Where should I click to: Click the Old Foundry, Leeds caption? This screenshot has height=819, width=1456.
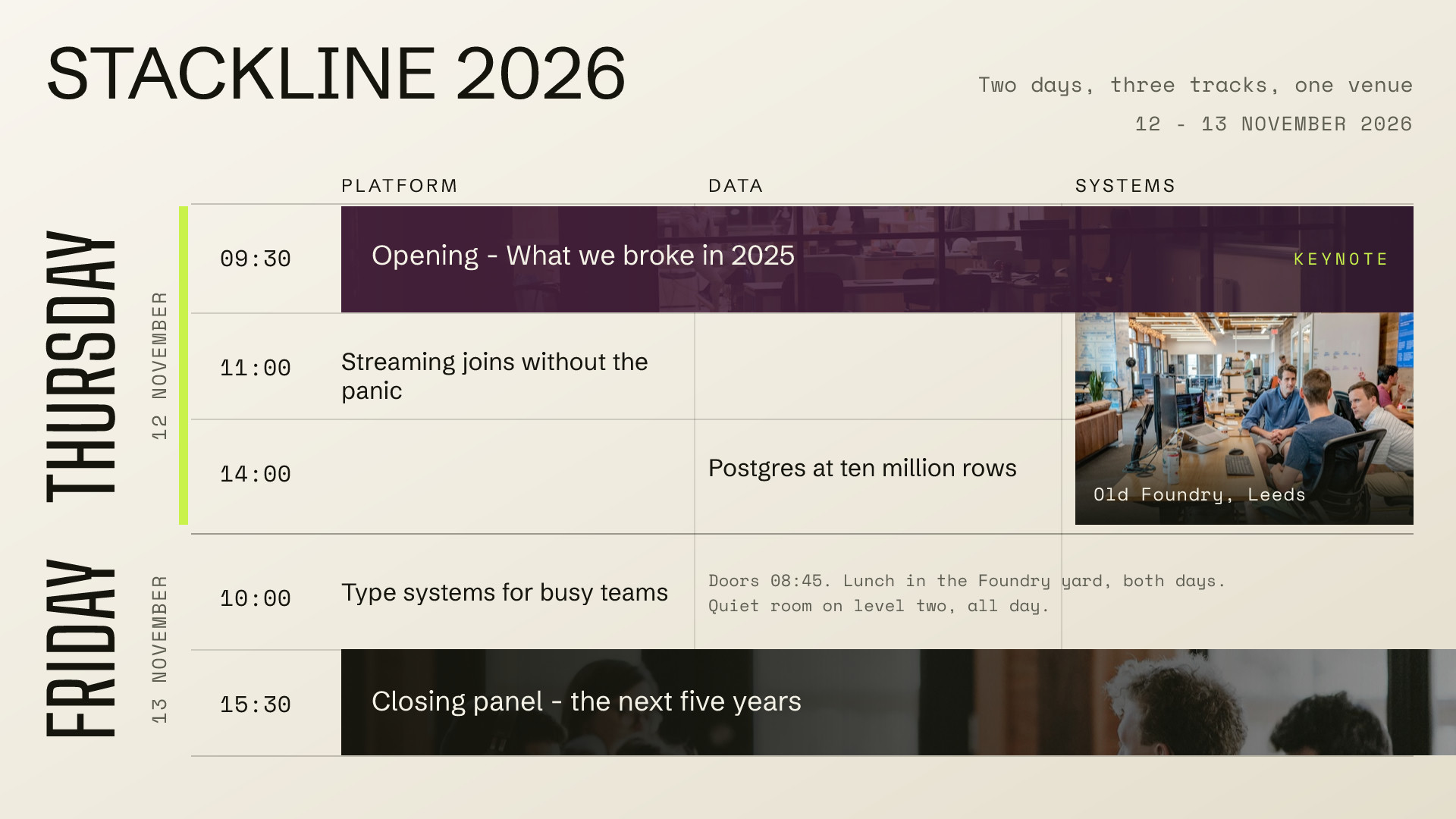(x=1200, y=494)
